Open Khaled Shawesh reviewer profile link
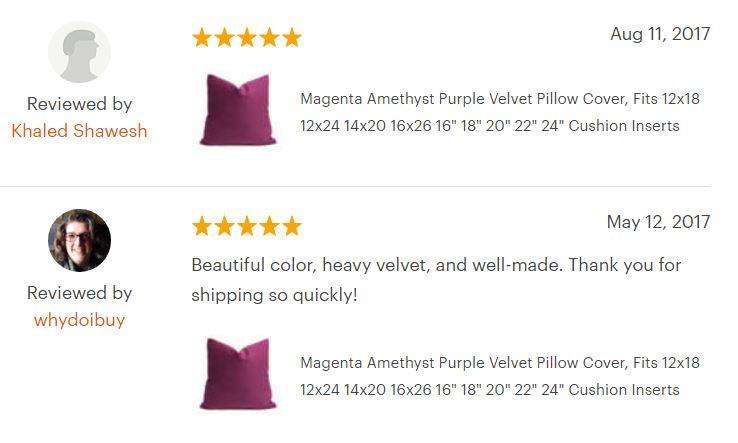 point(79,131)
